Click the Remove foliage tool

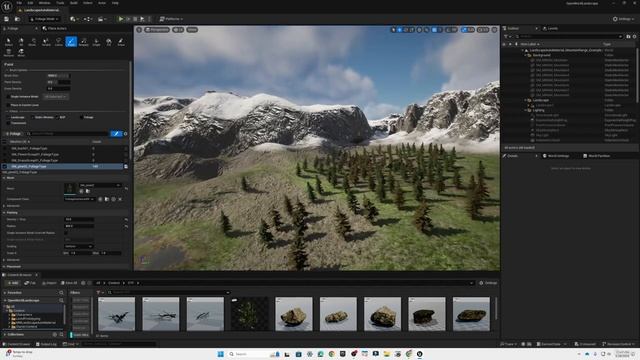[x=9, y=52]
